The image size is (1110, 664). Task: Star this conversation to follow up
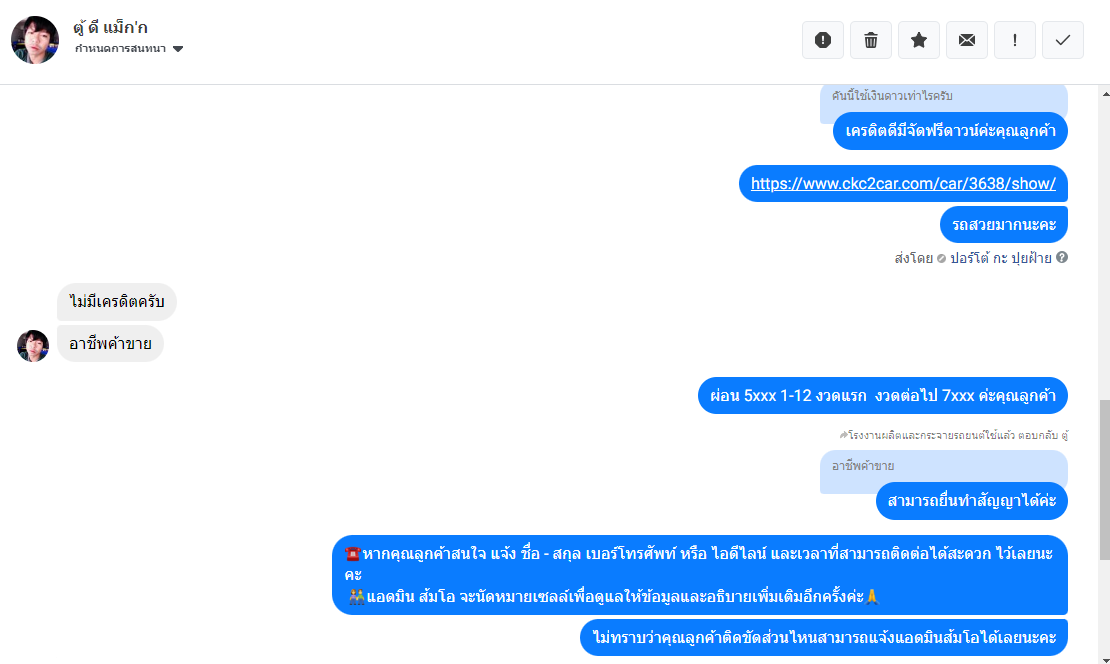click(919, 40)
